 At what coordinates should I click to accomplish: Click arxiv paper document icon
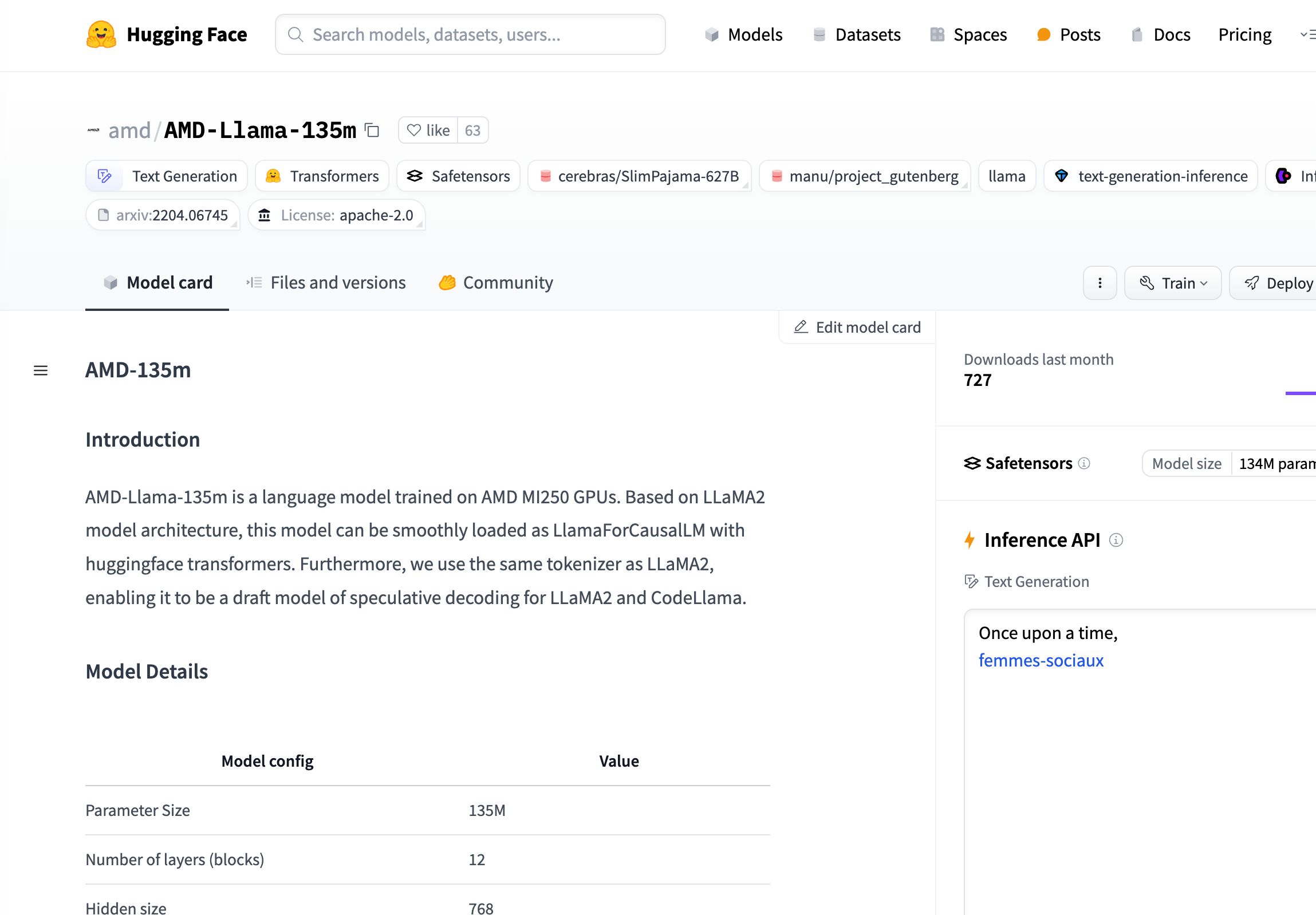coord(104,215)
